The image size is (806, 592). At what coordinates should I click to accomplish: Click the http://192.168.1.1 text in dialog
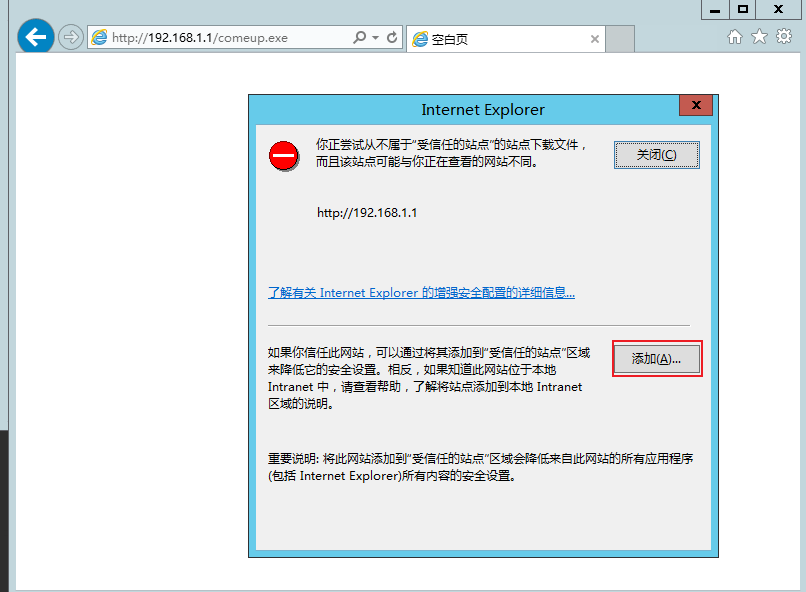pos(367,213)
